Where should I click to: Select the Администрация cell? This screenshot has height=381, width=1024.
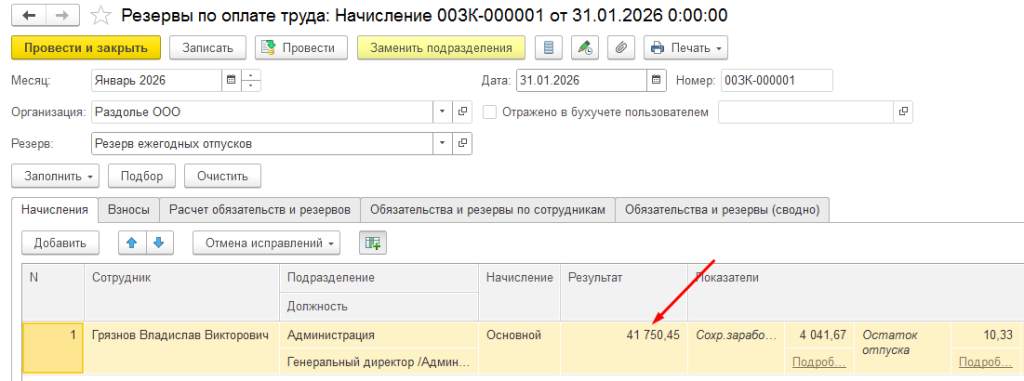379,335
